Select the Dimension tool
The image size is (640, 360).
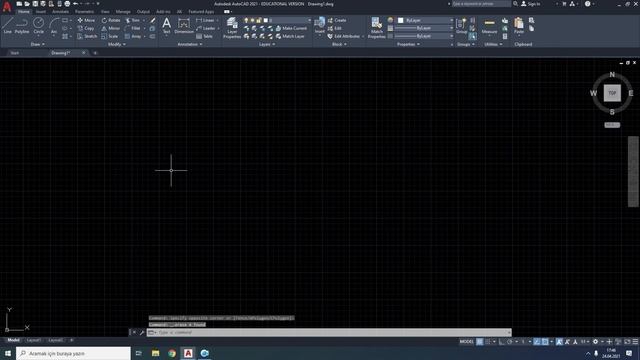[x=184, y=26]
